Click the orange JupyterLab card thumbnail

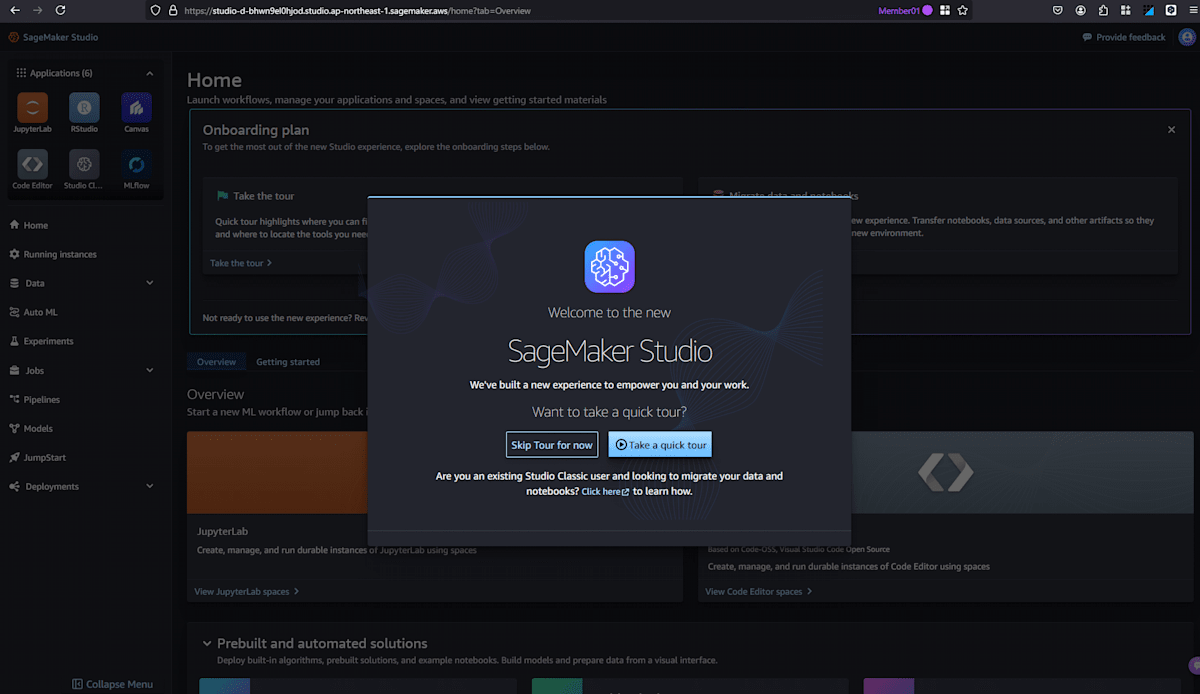tap(277, 473)
